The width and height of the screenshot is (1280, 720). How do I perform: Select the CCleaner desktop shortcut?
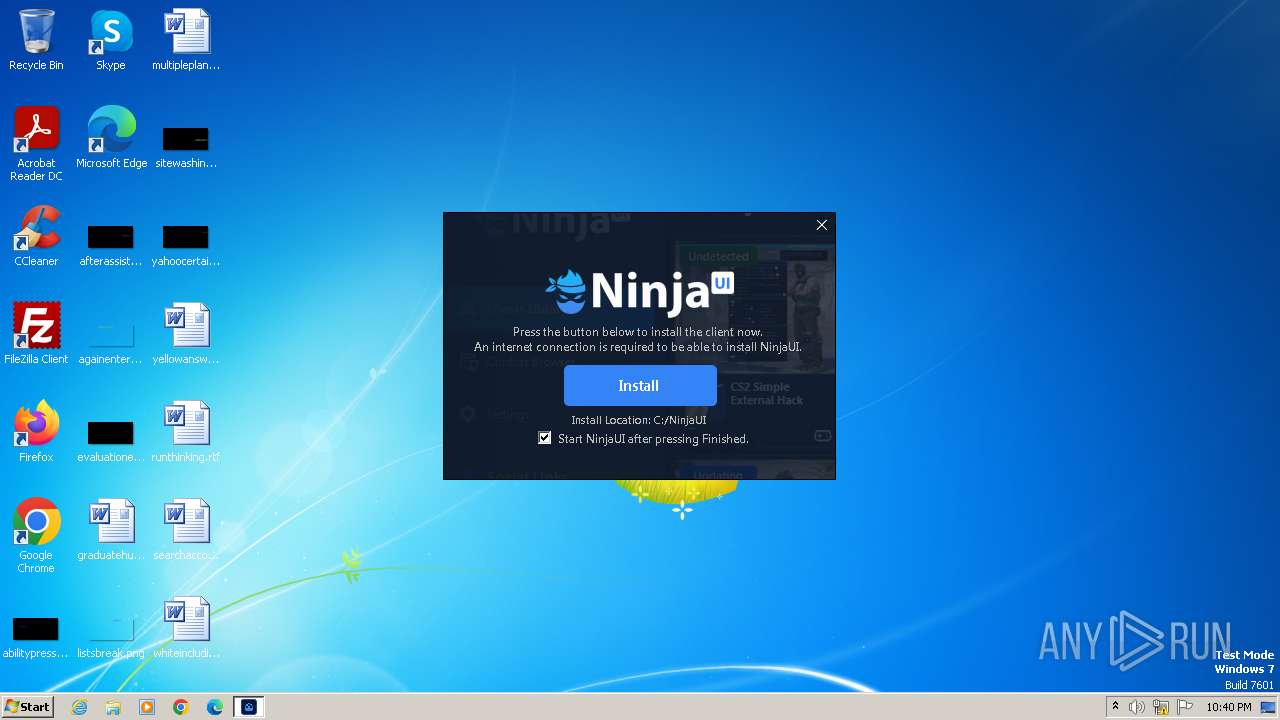pyautogui.click(x=36, y=236)
